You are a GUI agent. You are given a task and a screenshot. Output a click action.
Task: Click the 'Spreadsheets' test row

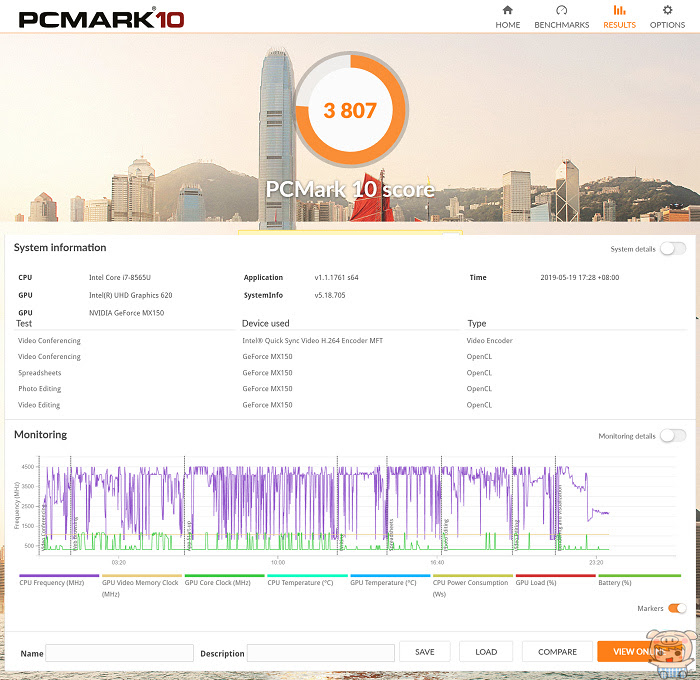[40, 373]
